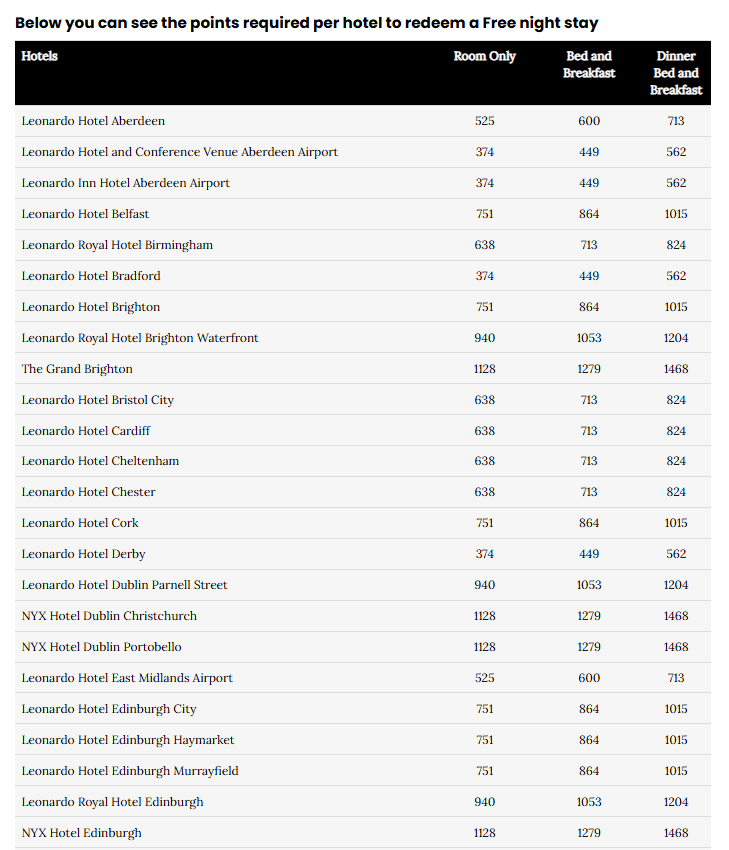
Task: Click the Bed and Breakfast column header
Action: [x=589, y=65]
